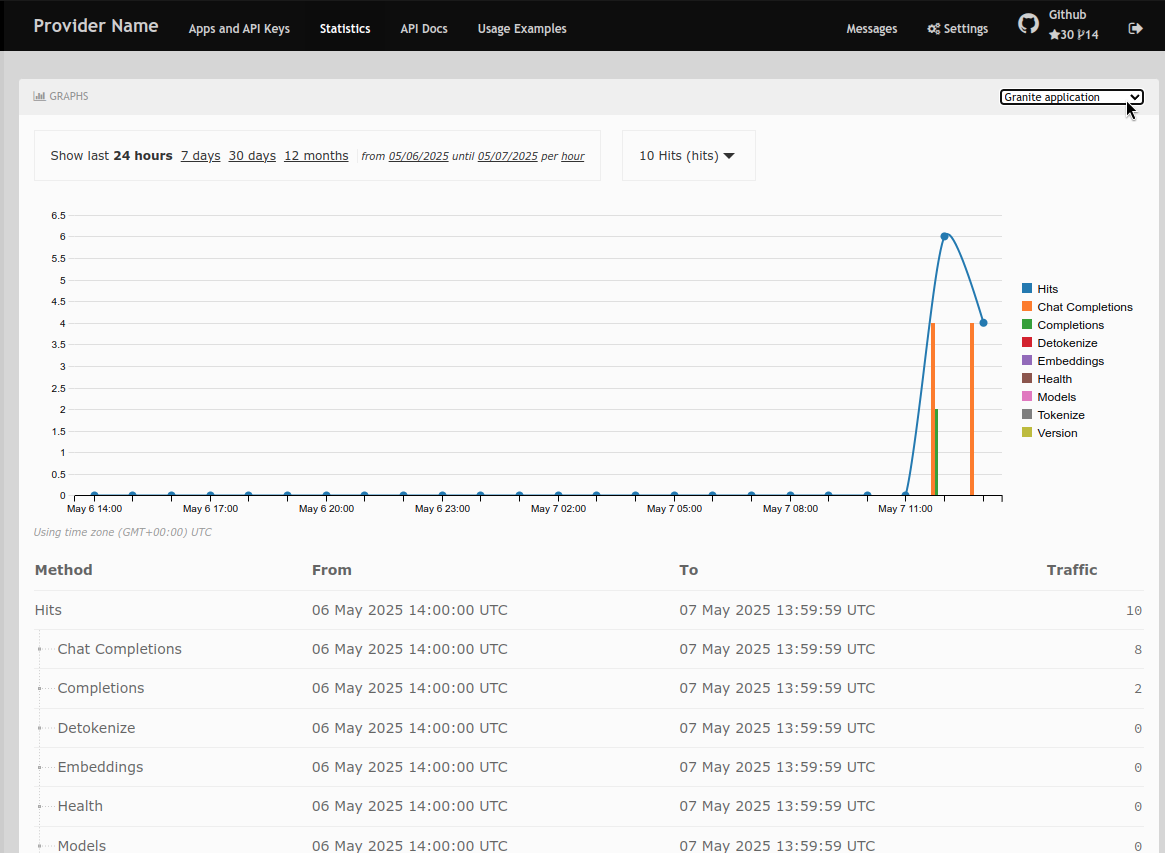Toggle Detokenize series in legend
The image size is (1165, 853).
(x=1059, y=343)
